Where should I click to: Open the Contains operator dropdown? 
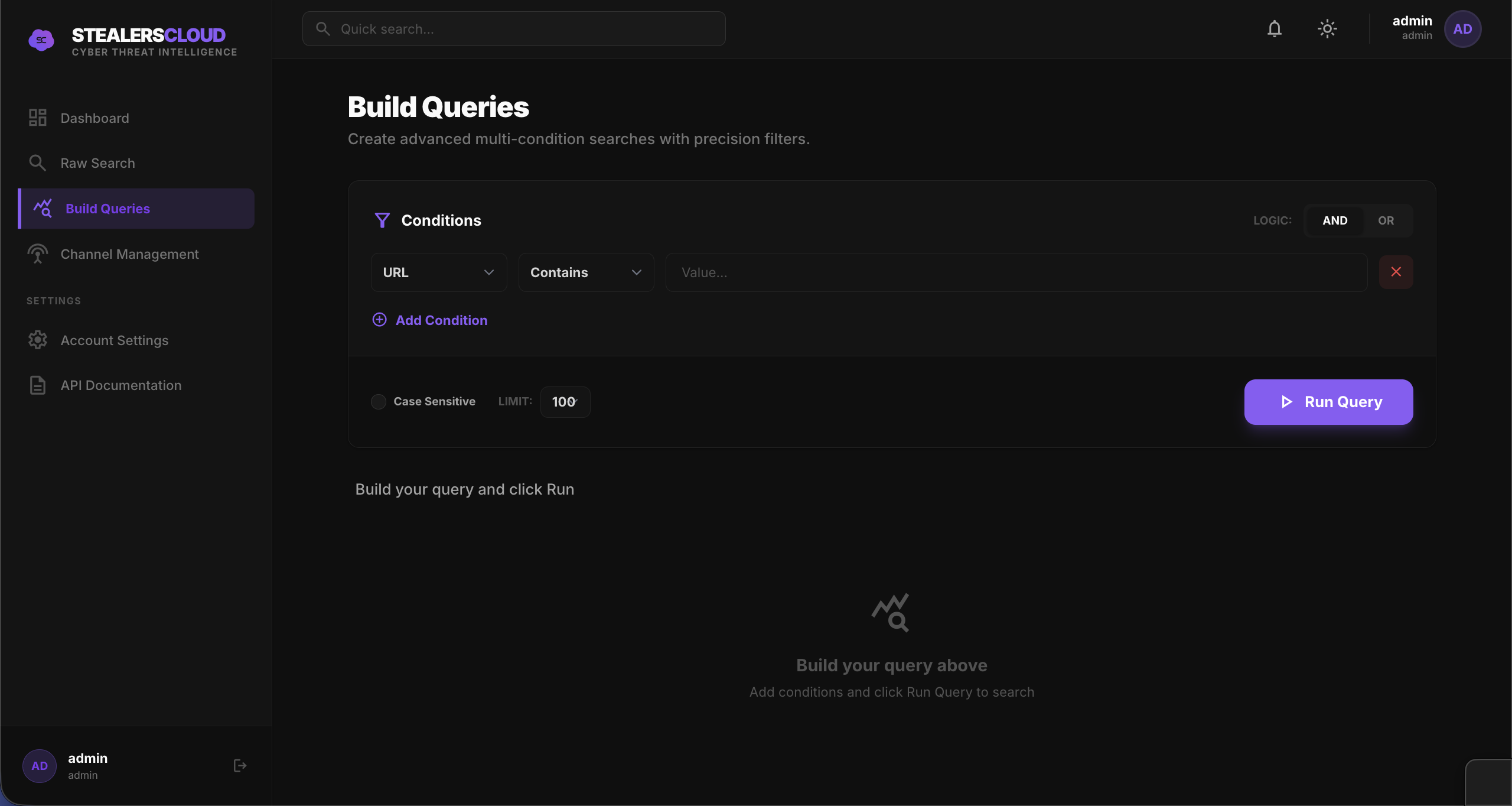click(585, 272)
